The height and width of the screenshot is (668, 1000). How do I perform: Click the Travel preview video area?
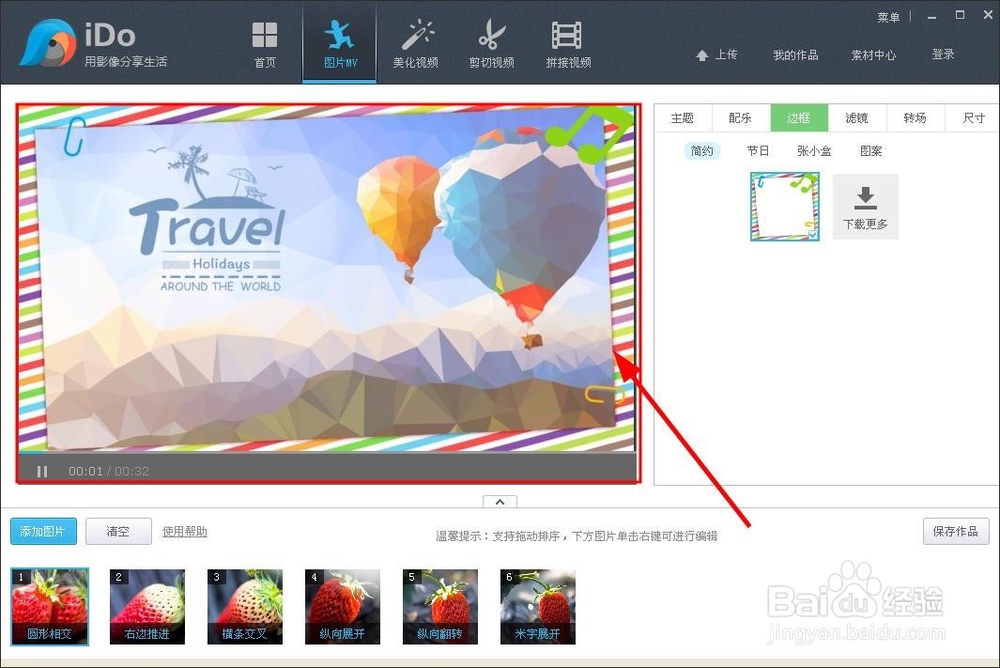tap(327, 278)
